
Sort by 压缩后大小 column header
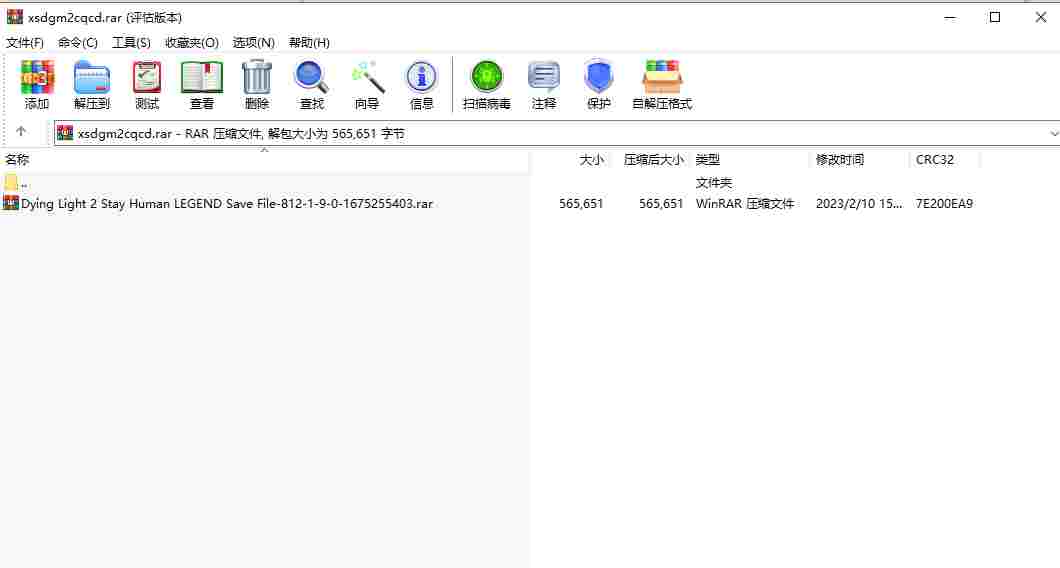[x=653, y=160]
